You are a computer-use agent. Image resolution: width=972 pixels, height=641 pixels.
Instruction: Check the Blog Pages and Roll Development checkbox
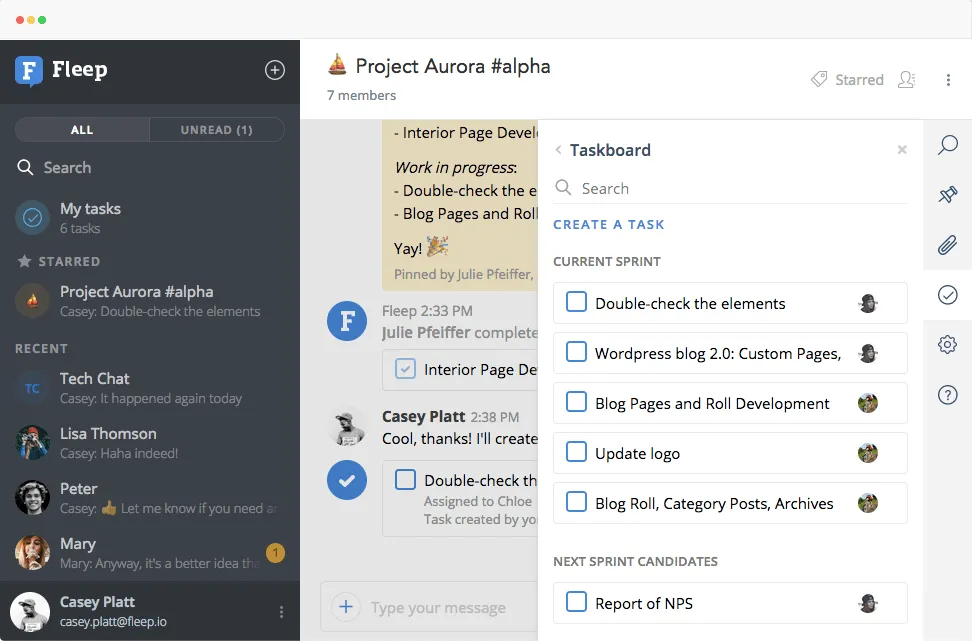[x=577, y=402]
